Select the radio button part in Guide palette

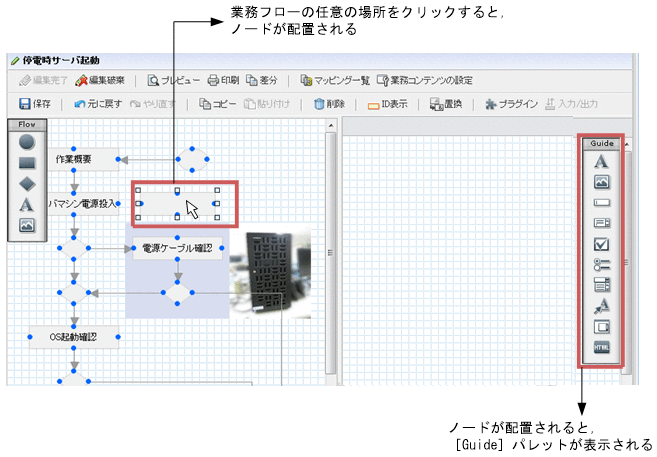tap(602, 265)
